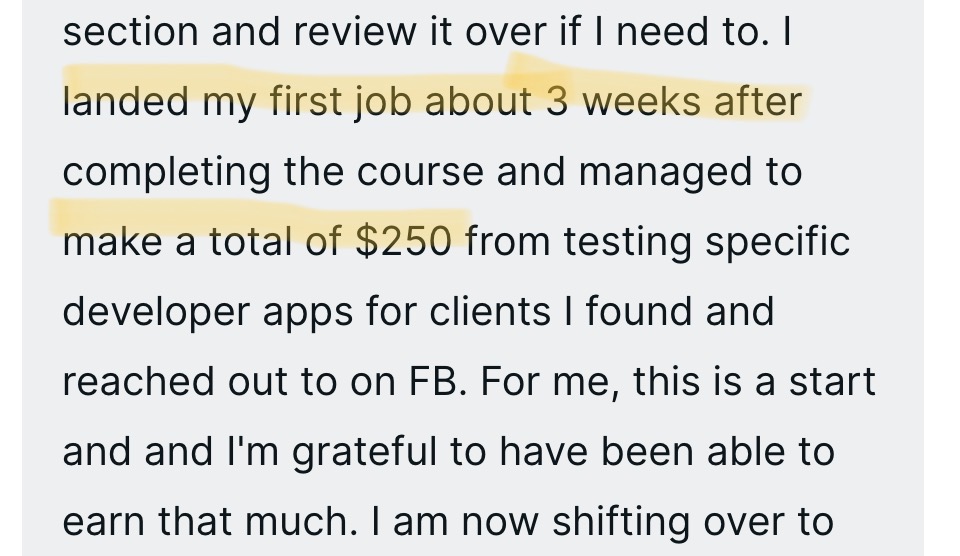Click the word "course"
The height and width of the screenshot is (556, 960).
point(408,172)
